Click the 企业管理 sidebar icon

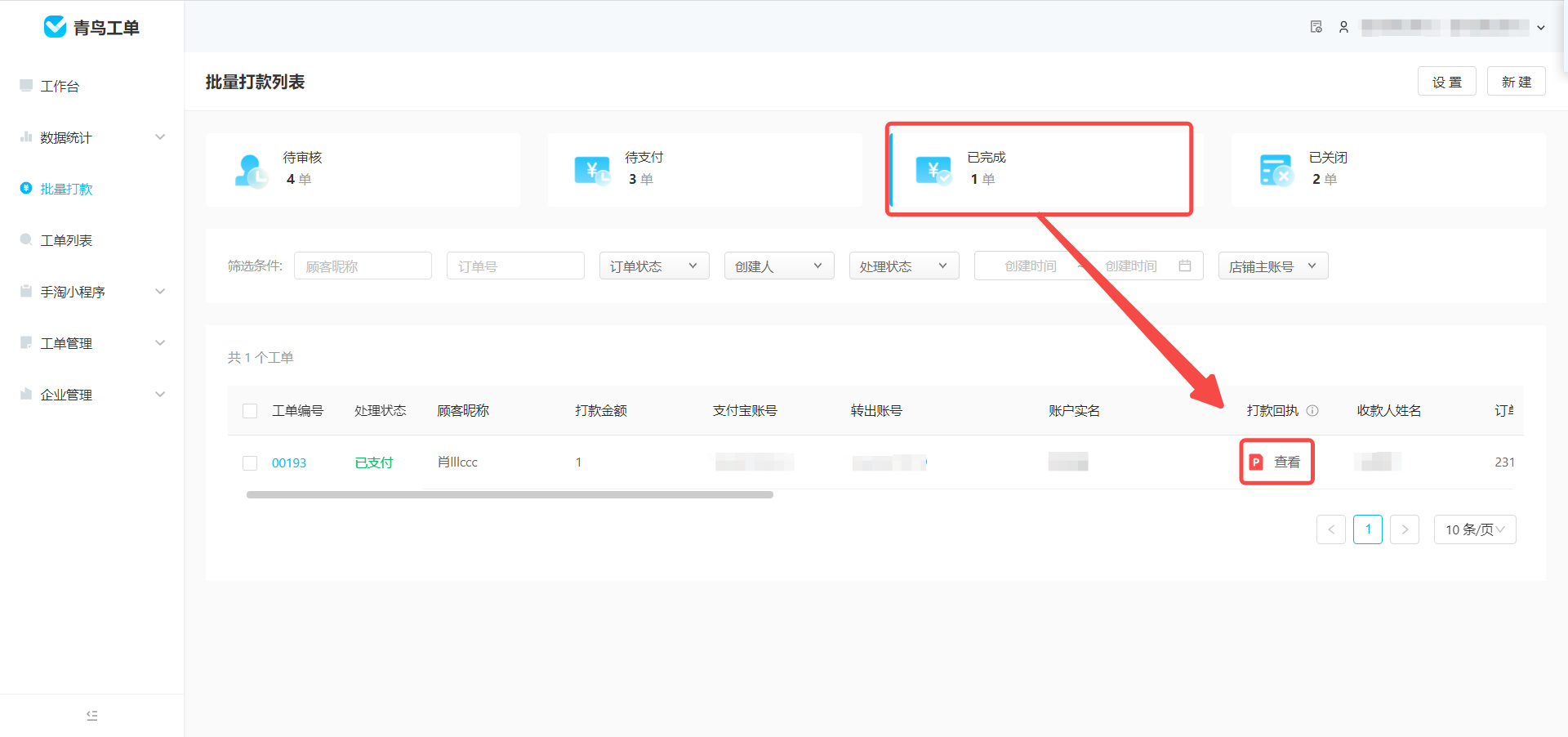[x=26, y=395]
